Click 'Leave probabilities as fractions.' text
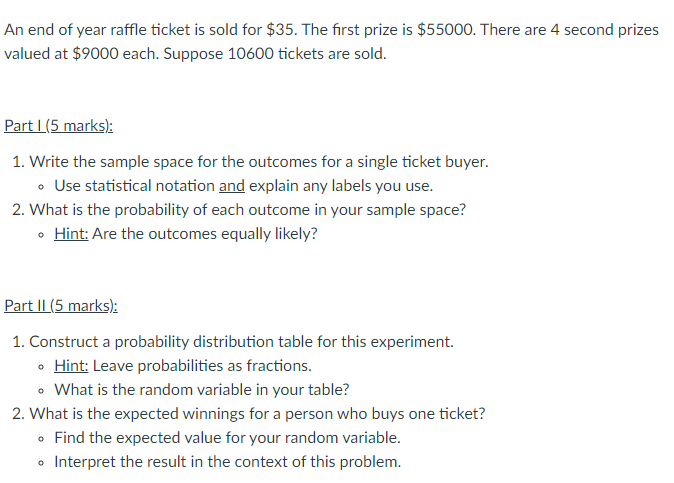Viewport: 674px width, 483px height. point(202,366)
